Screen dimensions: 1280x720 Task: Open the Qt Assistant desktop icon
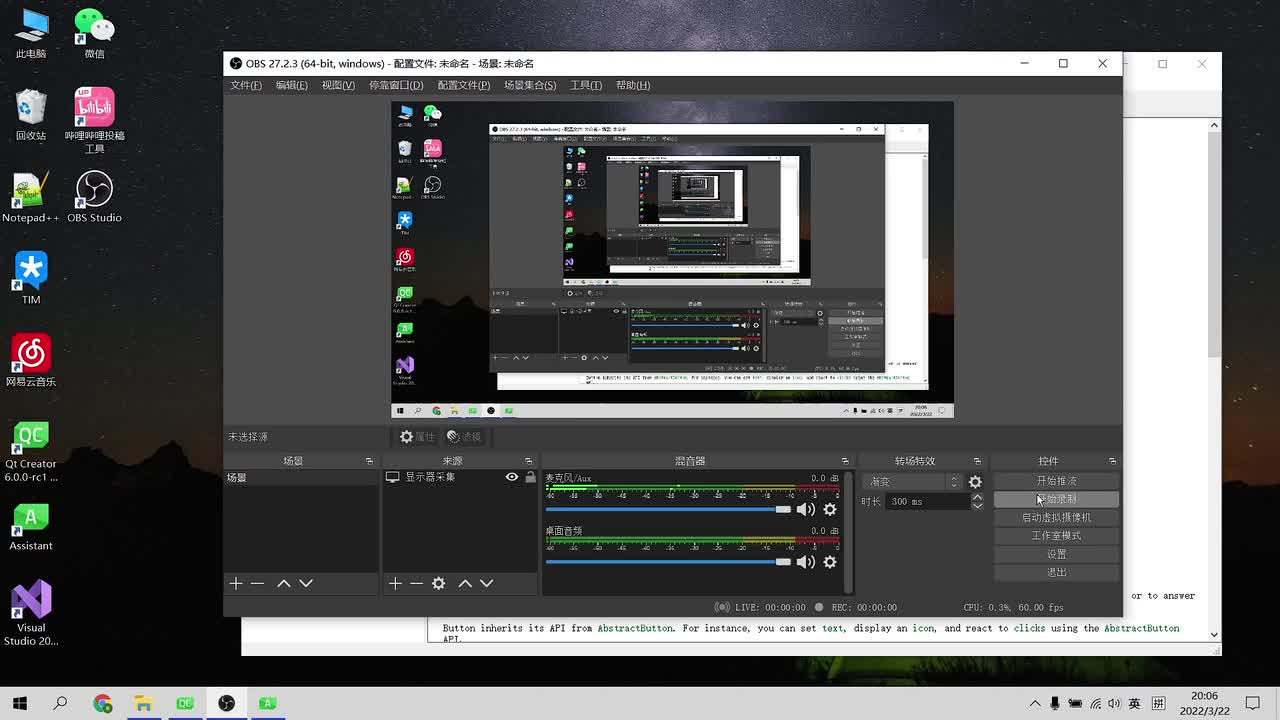tap(31, 526)
